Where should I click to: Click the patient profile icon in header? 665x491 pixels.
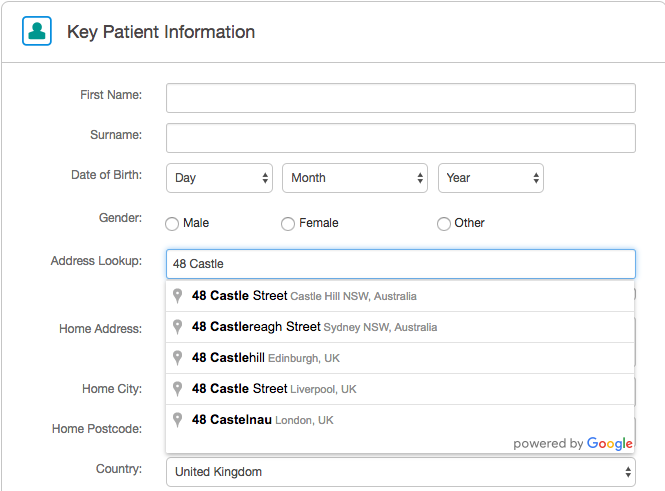click(37, 31)
